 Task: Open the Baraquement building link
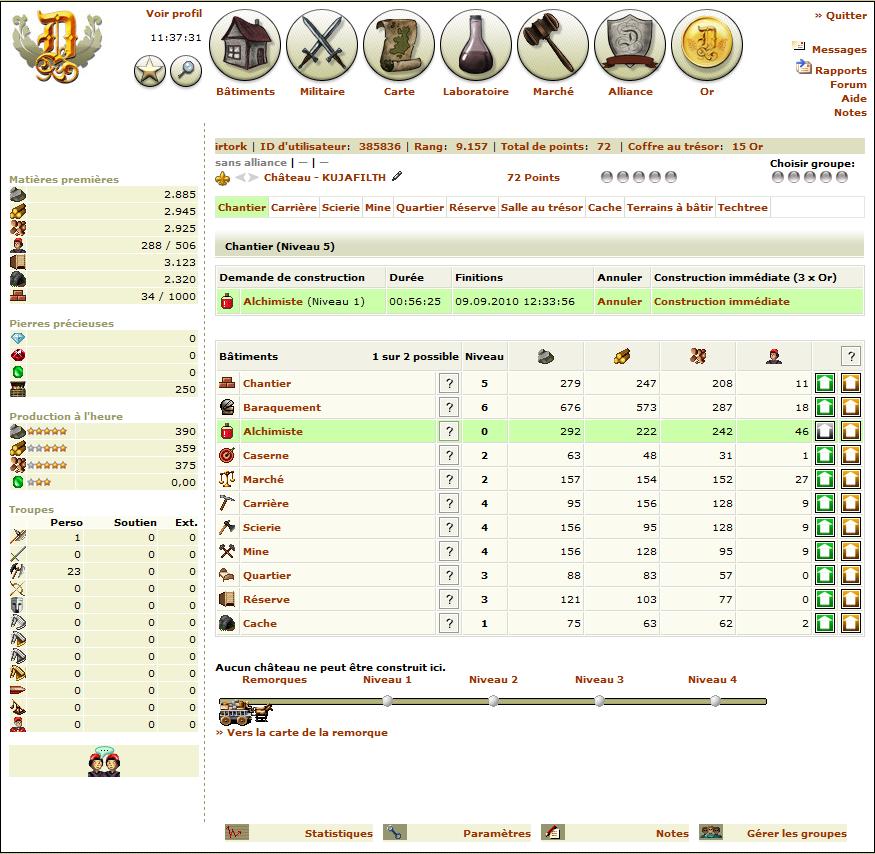coord(282,407)
